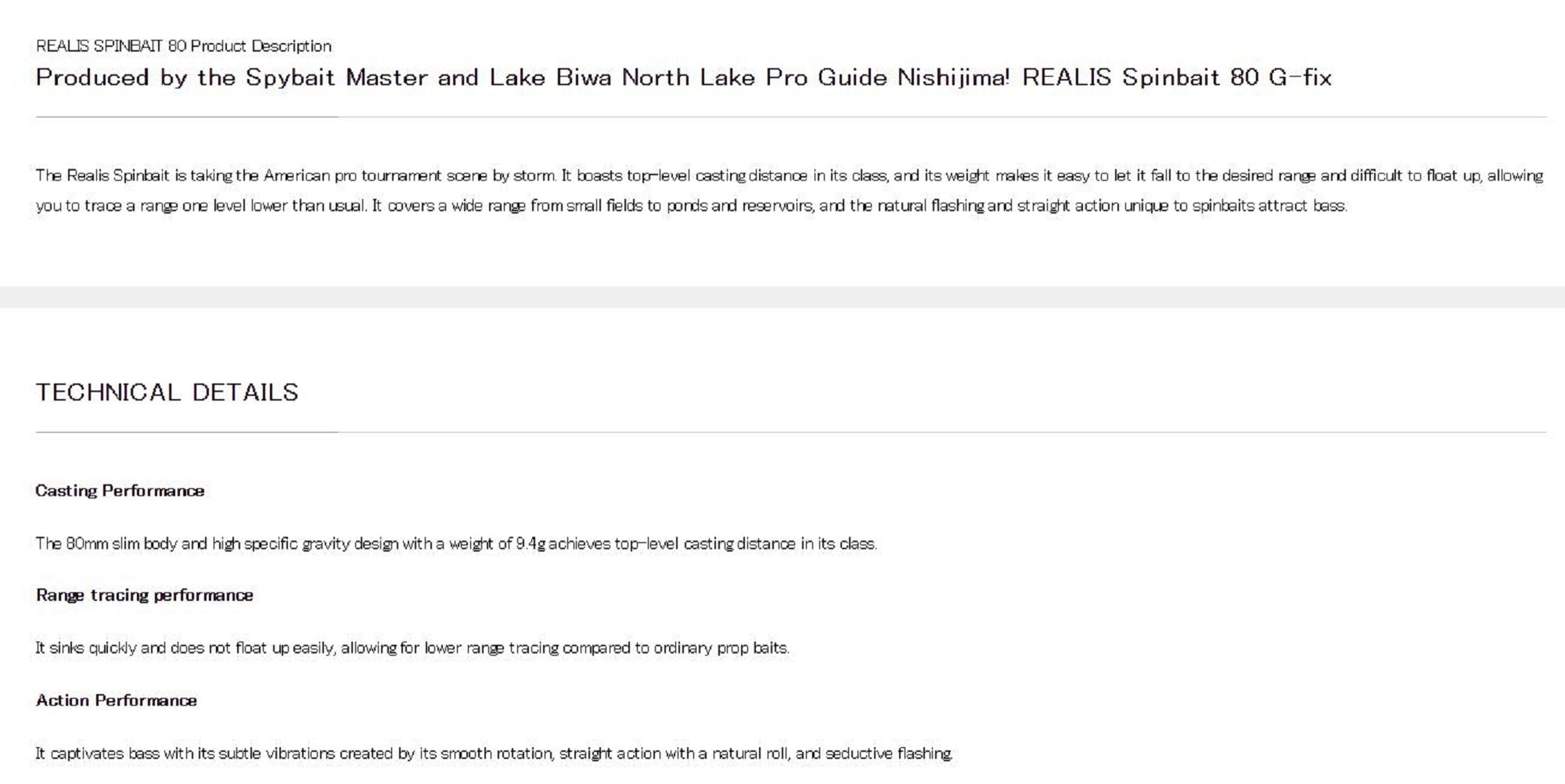Click the sentence starting "It captivates bass"
This screenshot has width=1565, height=784.
(494, 754)
